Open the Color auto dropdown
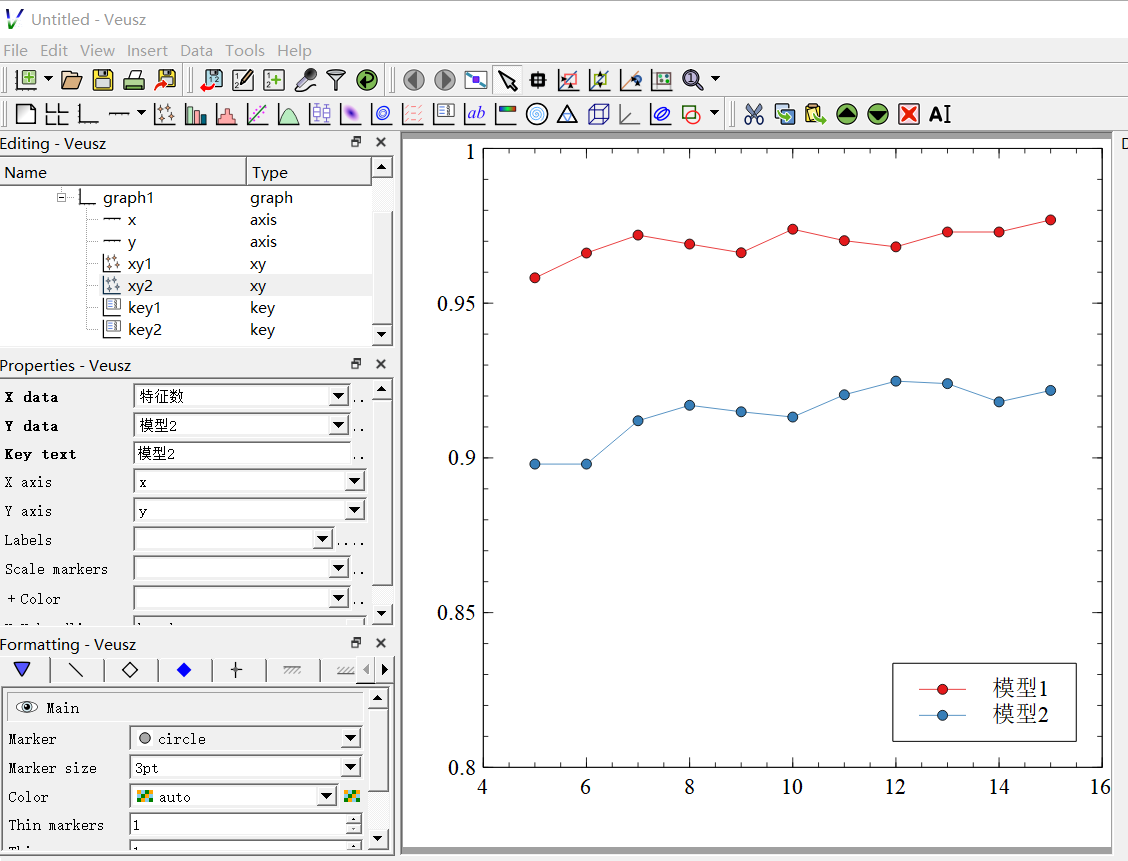This screenshot has width=1128, height=861. pyautogui.click(x=327, y=796)
